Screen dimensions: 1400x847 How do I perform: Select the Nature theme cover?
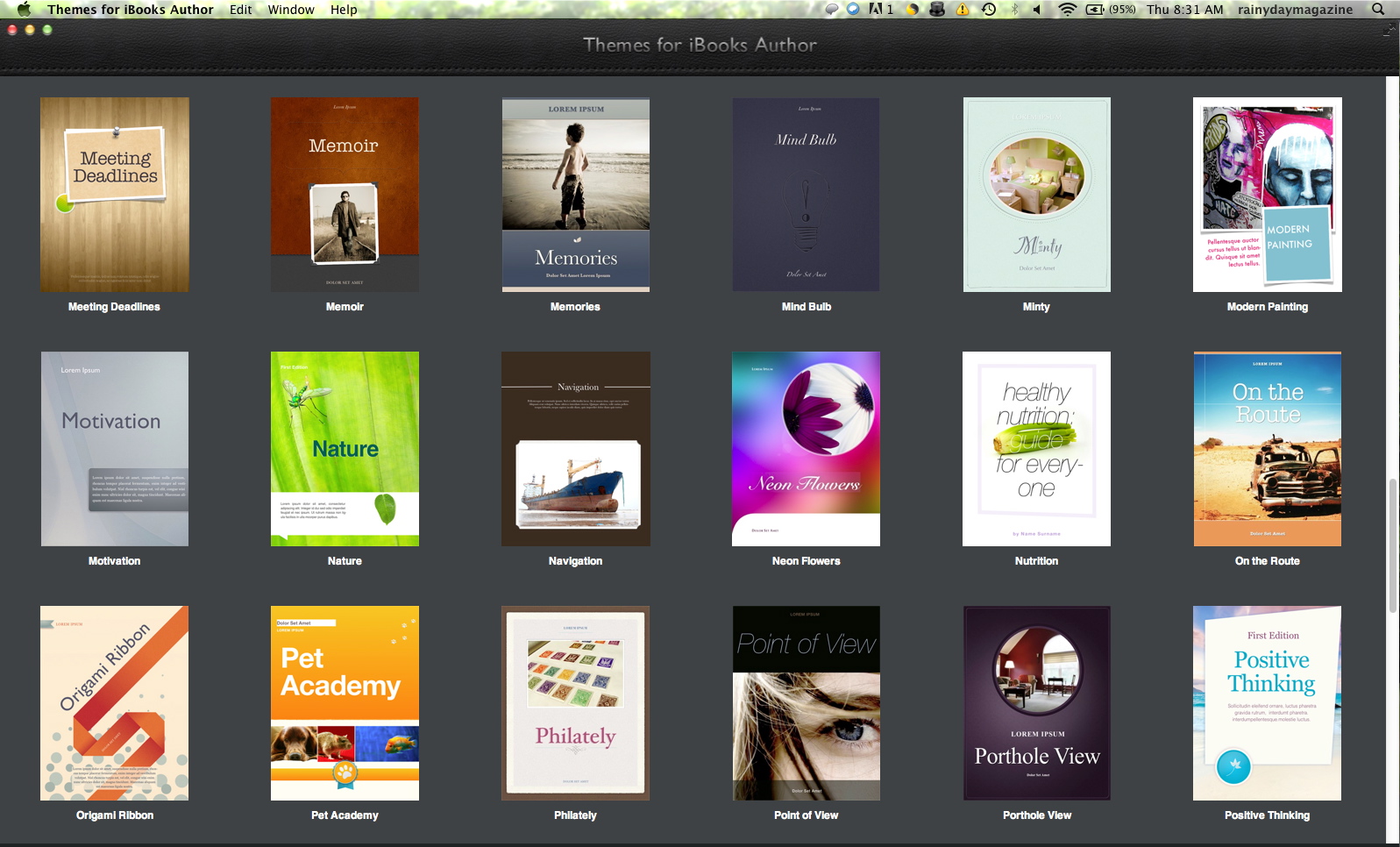(x=345, y=449)
